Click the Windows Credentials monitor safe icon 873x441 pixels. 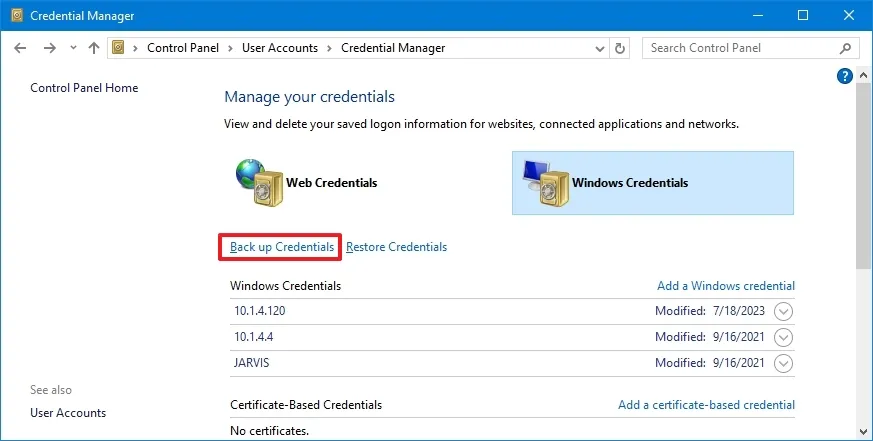546,183
